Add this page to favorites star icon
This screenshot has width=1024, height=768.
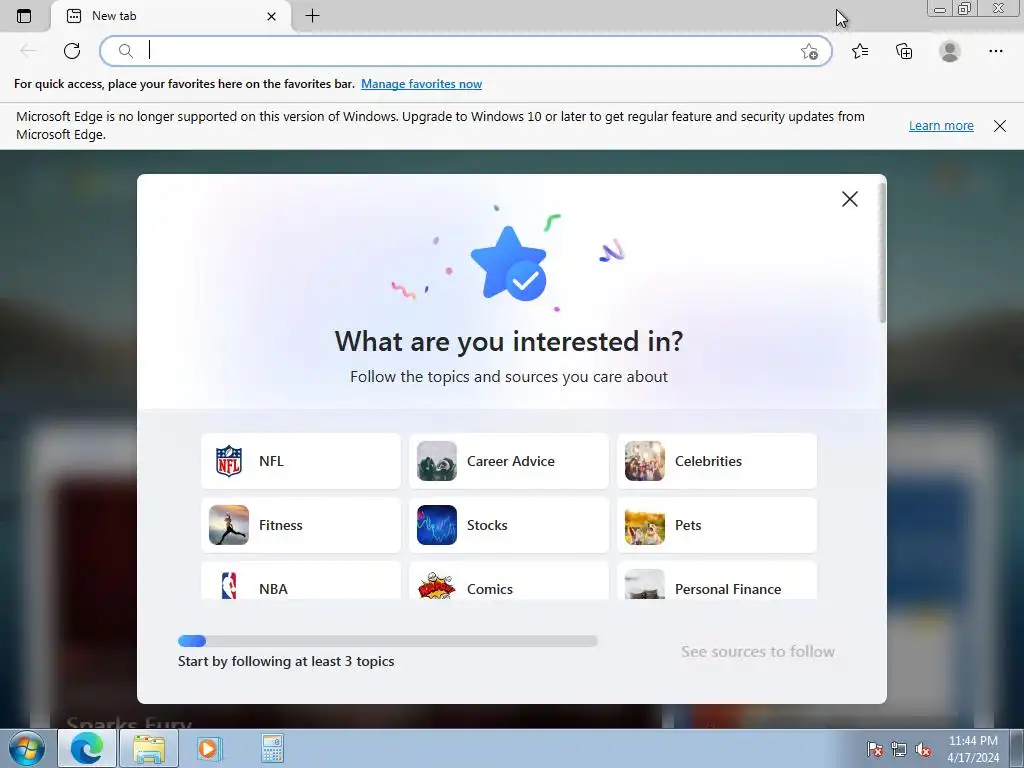click(x=809, y=52)
